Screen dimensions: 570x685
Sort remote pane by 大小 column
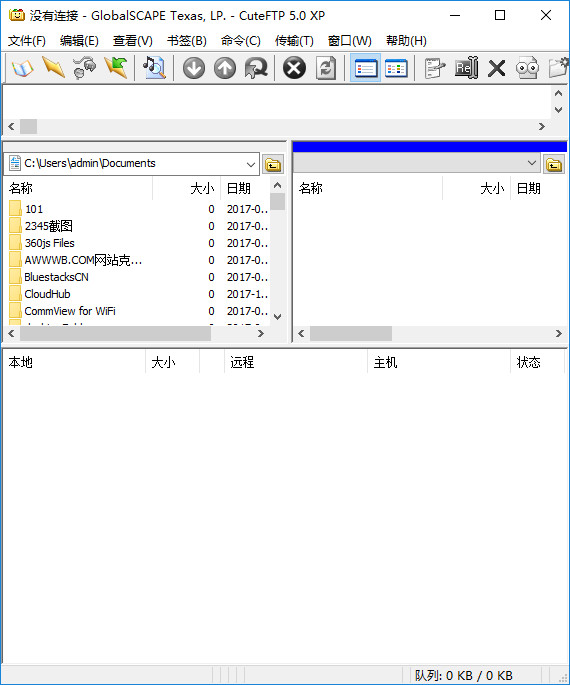(477, 188)
